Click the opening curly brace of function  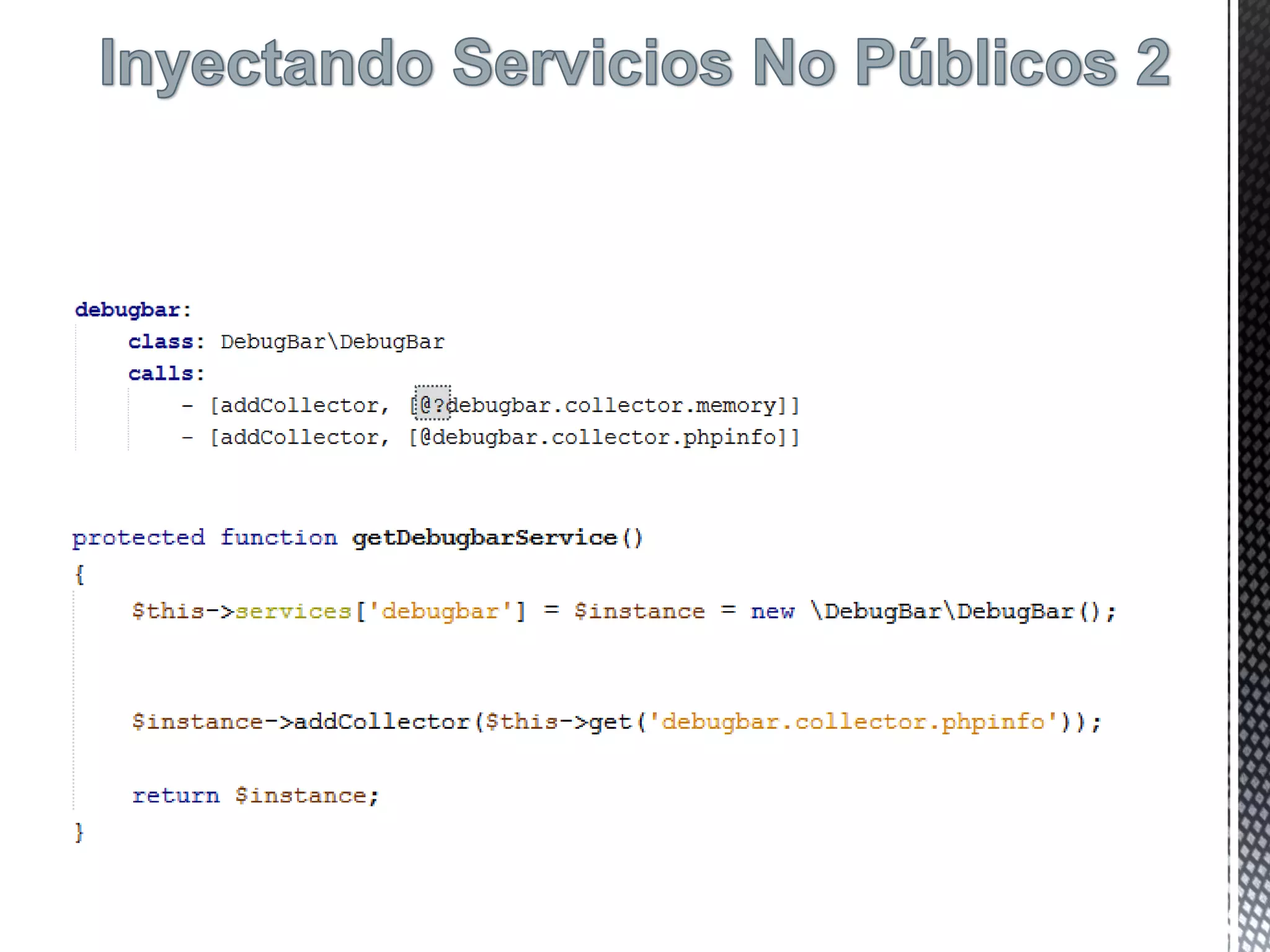coord(79,575)
